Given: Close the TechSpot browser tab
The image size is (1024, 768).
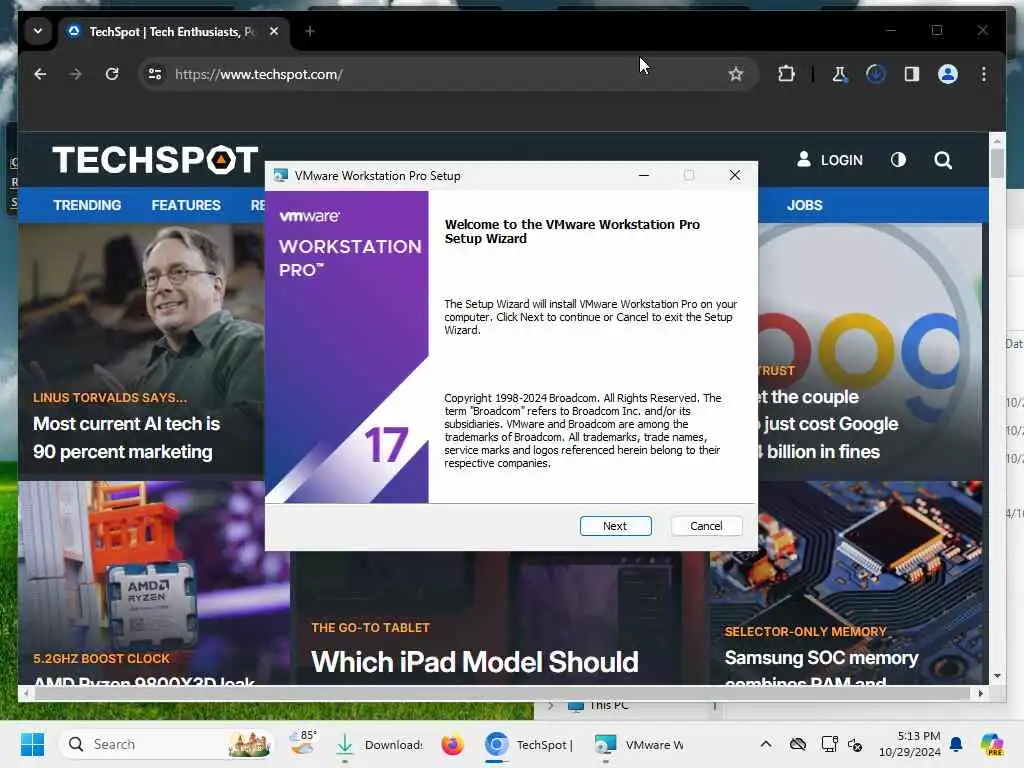Looking at the screenshot, I should (274, 31).
